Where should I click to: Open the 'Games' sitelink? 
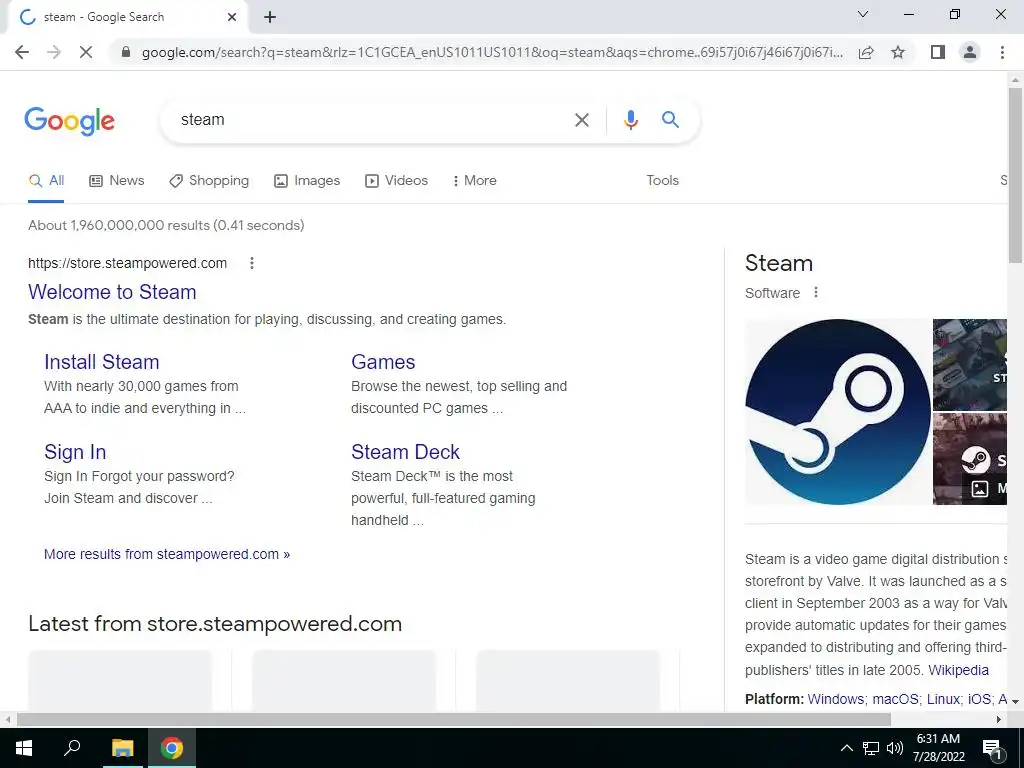383,362
